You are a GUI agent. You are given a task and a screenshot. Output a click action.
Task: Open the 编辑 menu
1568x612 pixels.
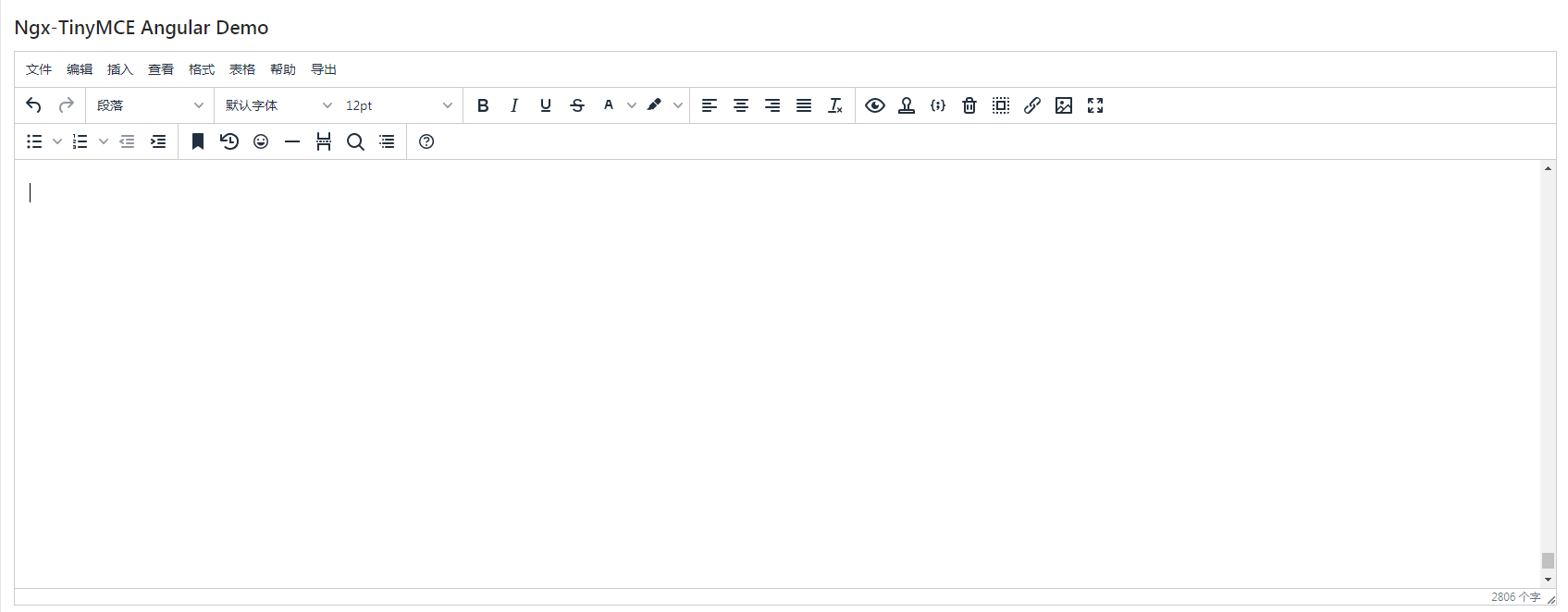tap(80, 69)
